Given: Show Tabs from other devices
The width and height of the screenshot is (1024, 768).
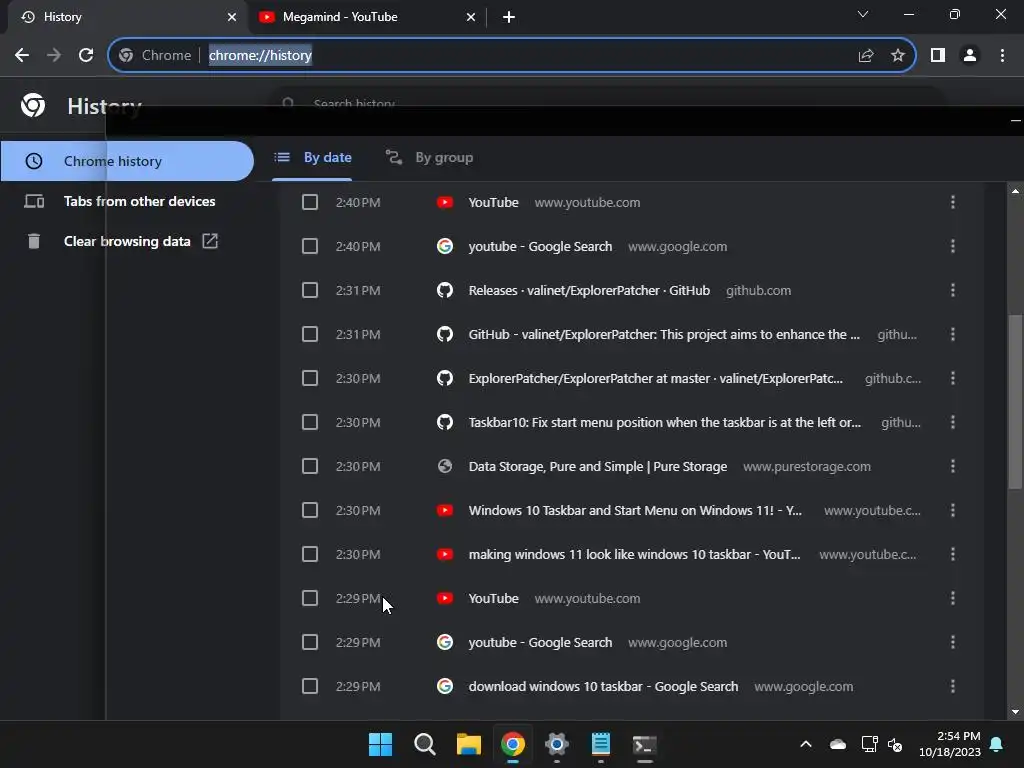Looking at the screenshot, I should pos(127,201).
